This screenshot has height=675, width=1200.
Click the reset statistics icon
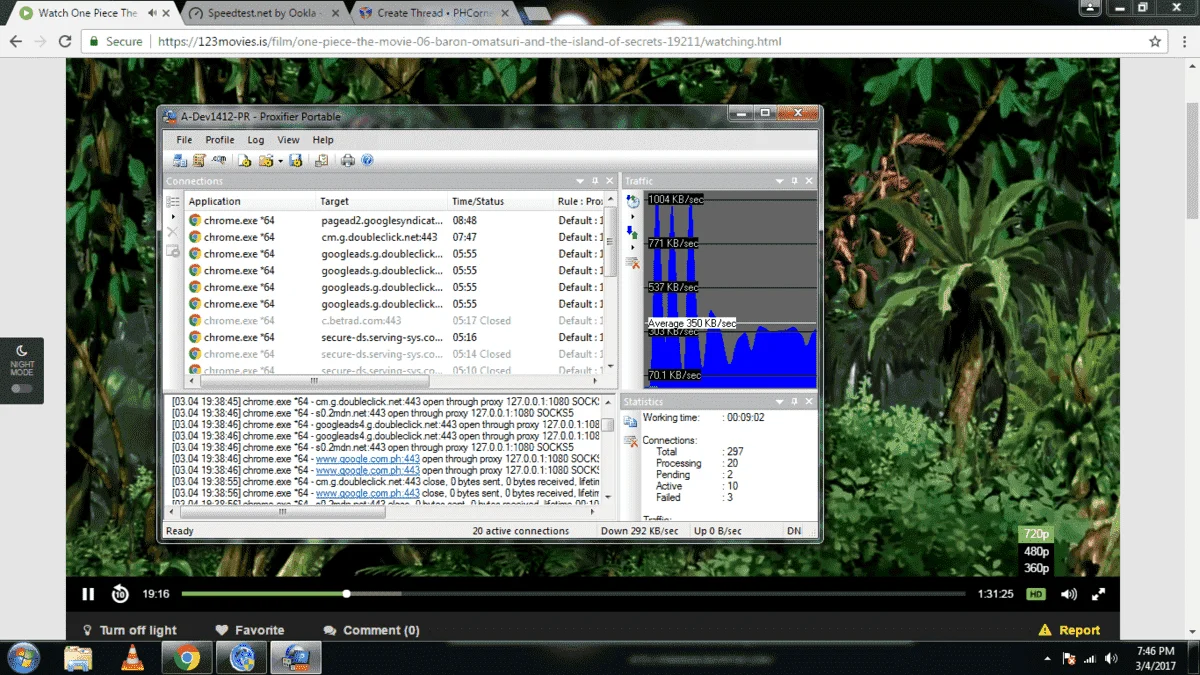tap(631, 441)
